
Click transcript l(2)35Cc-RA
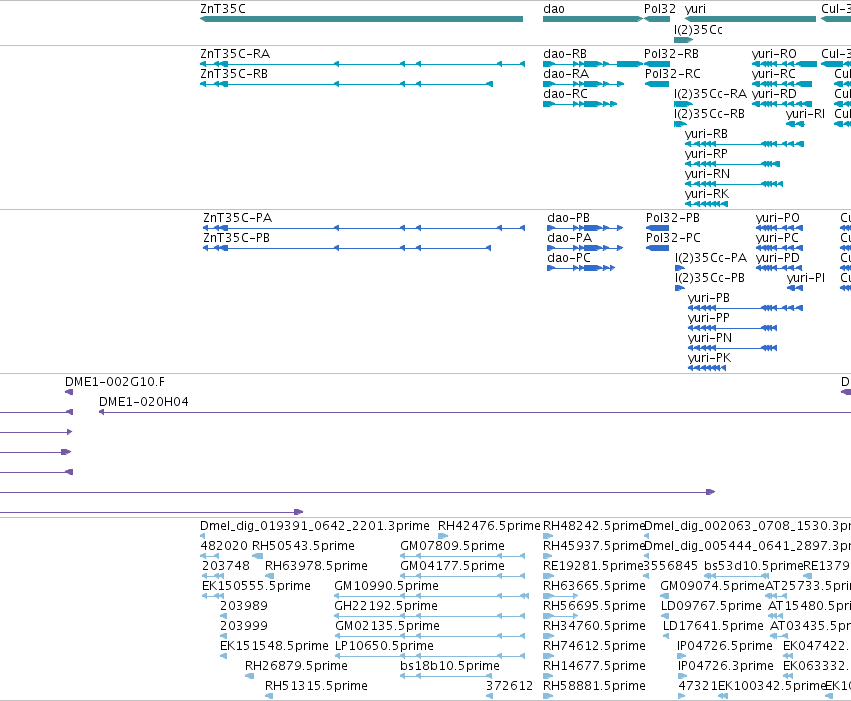tap(683, 104)
